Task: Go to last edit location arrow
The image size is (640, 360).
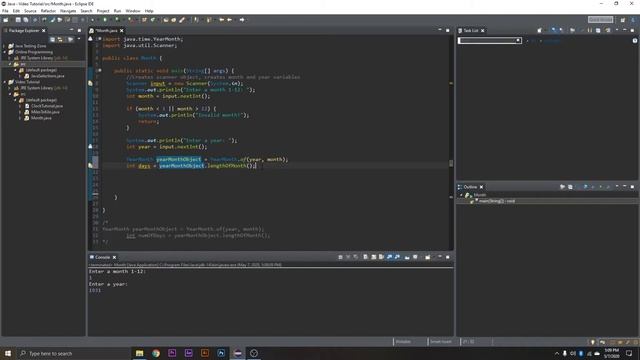Action: tap(222, 20)
